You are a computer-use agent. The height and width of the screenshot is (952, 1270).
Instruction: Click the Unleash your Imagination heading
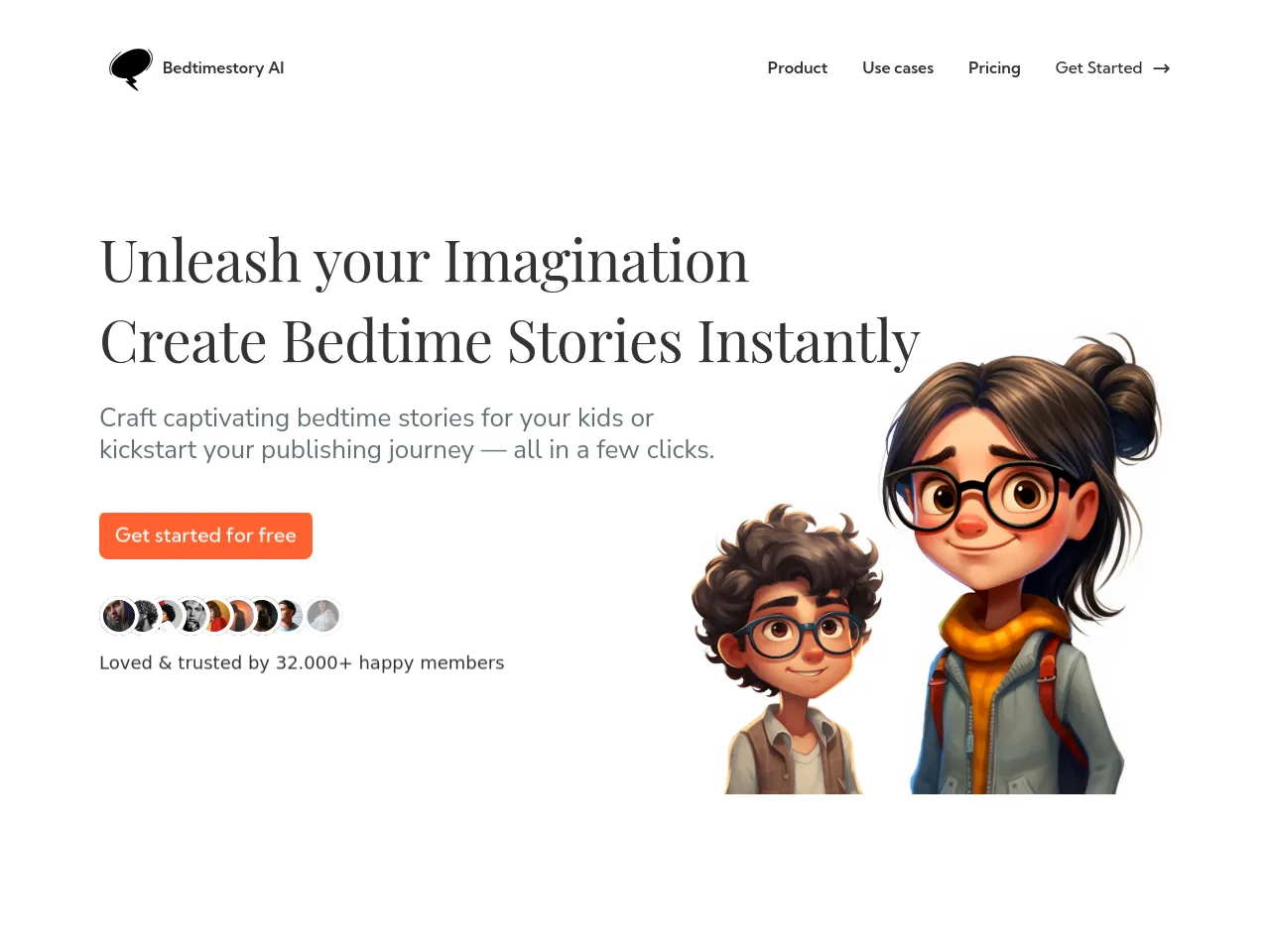tap(424, 262)
